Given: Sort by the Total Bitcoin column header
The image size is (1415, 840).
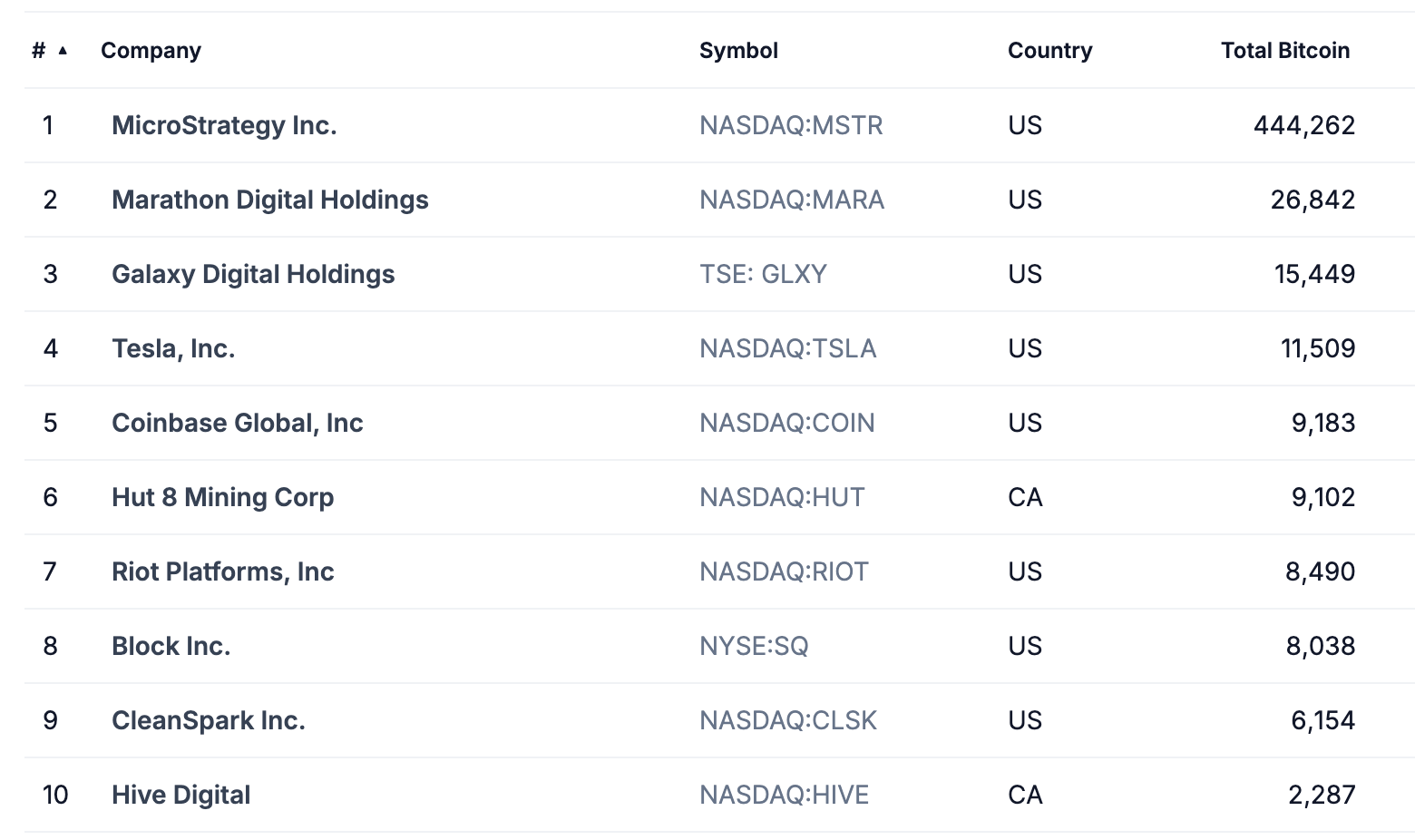Looking at the screenshot, I should tap(1284, 51).
